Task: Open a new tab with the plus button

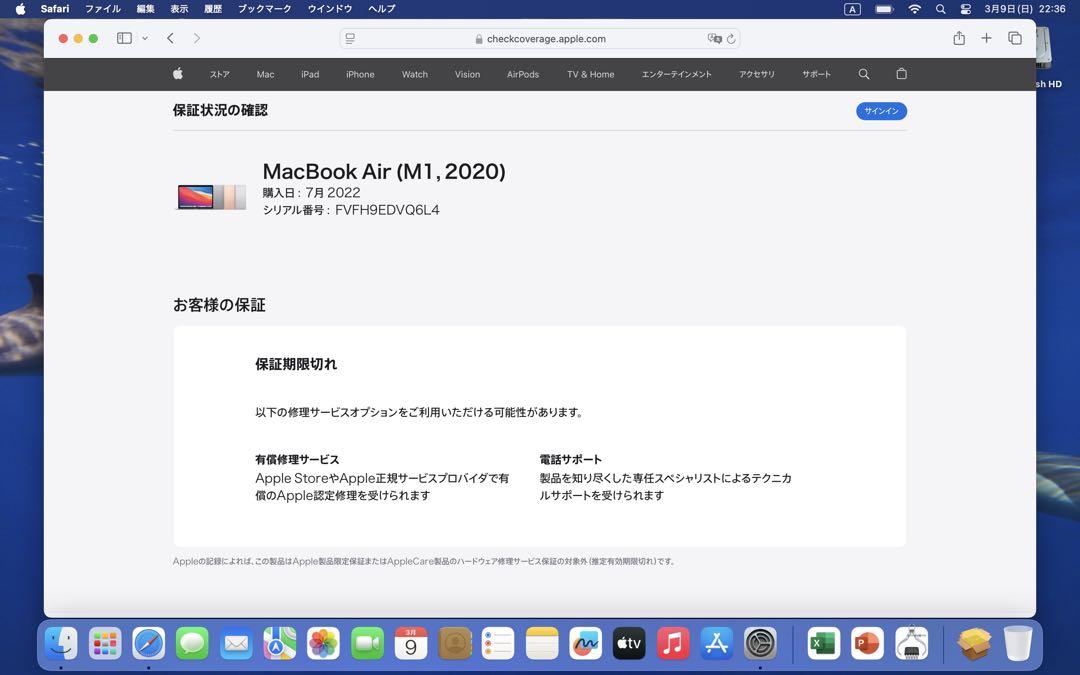Action: click(986, 39)
